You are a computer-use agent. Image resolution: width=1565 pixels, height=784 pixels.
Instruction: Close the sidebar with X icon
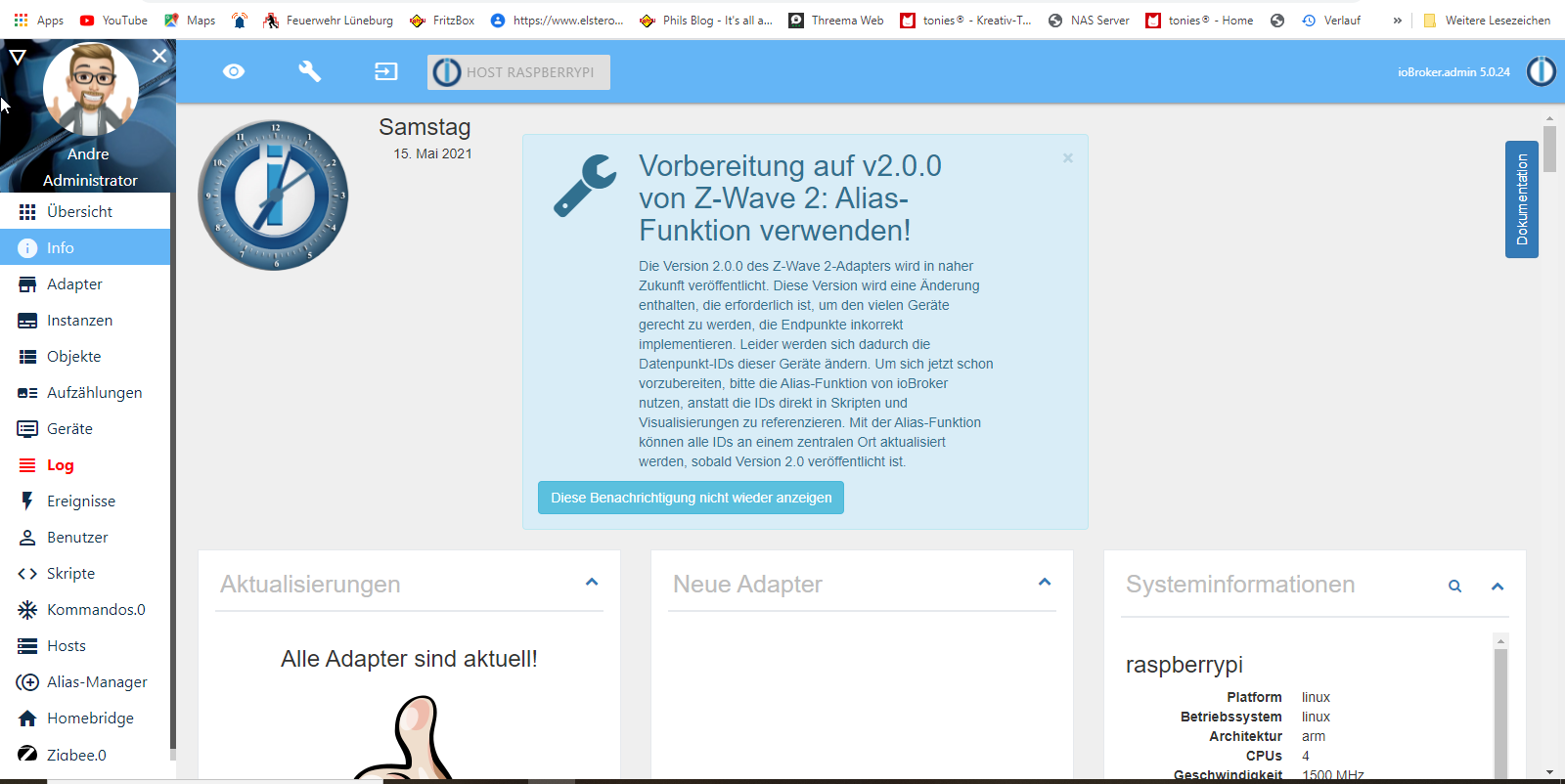[159, 57]
